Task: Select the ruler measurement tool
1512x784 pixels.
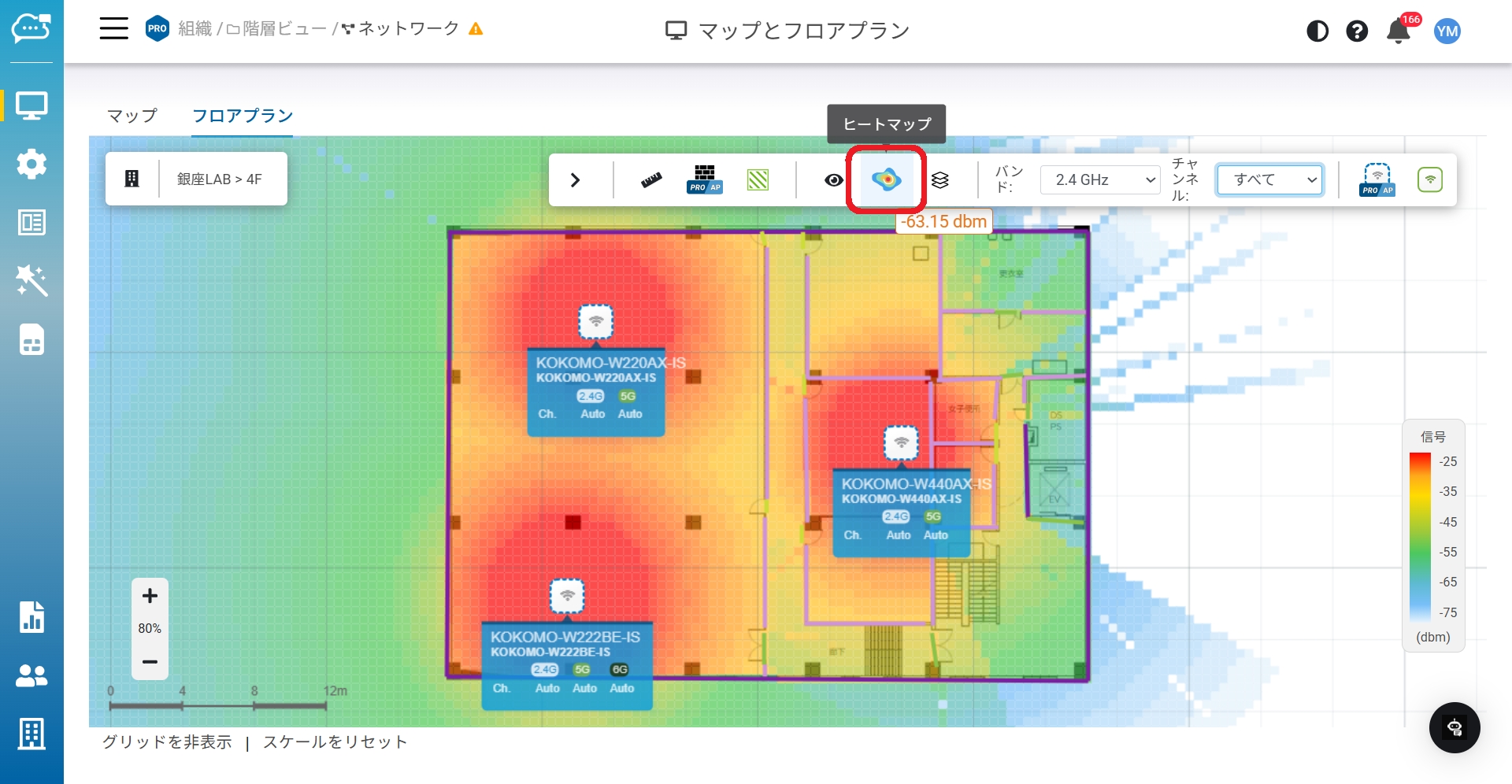Action: tap(651, 179)
